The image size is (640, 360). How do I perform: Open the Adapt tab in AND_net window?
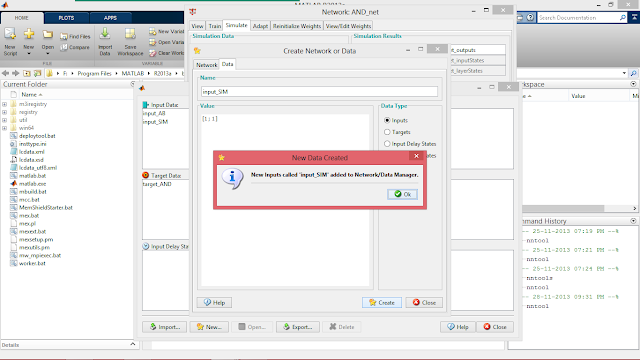coord(260,26)
